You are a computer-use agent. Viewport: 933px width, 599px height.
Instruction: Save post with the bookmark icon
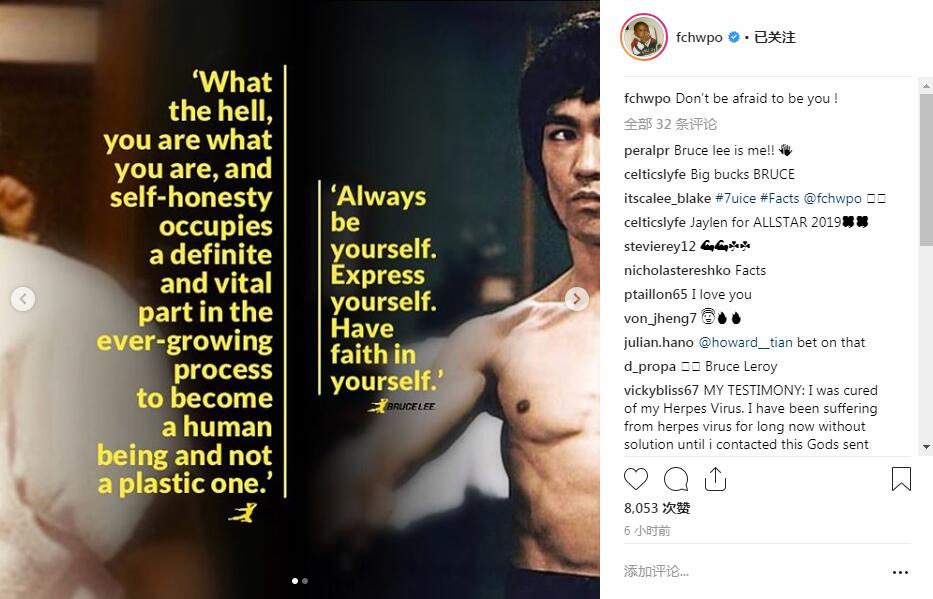(901, 479)
